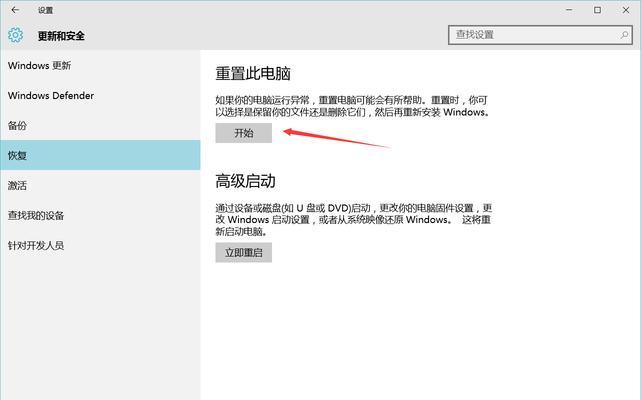
Task: Click the 重置此电脑 heading
Action: coord(253,74)
